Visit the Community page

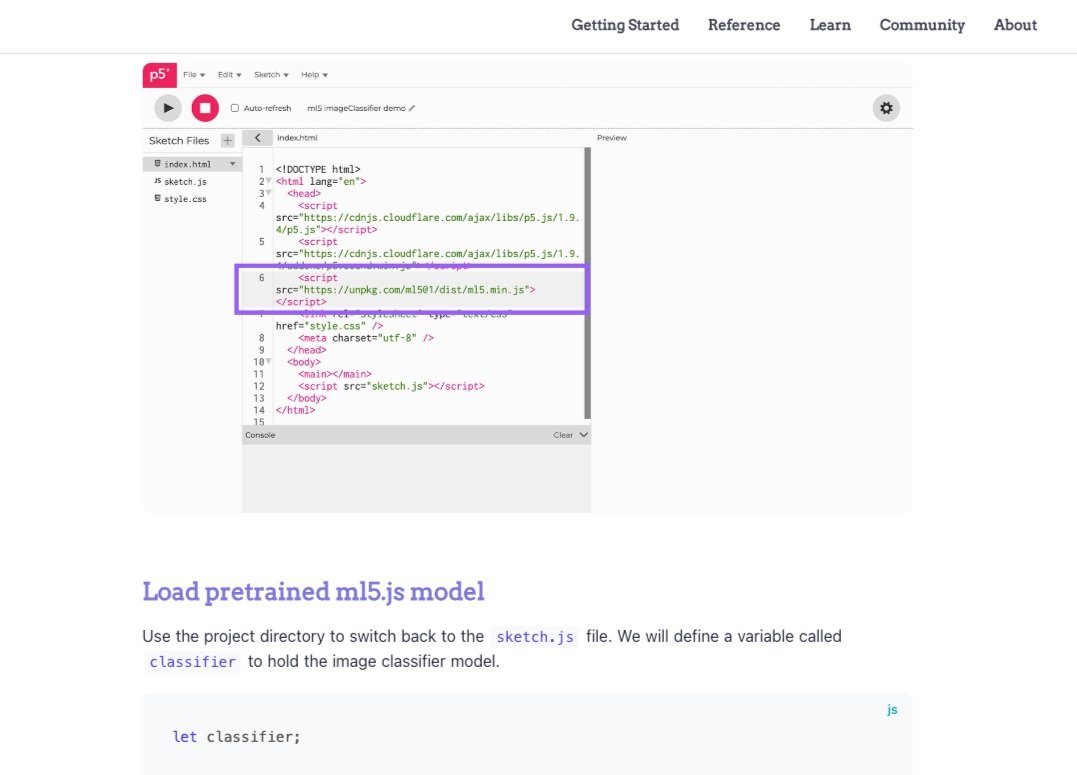(x=922, y=25)
